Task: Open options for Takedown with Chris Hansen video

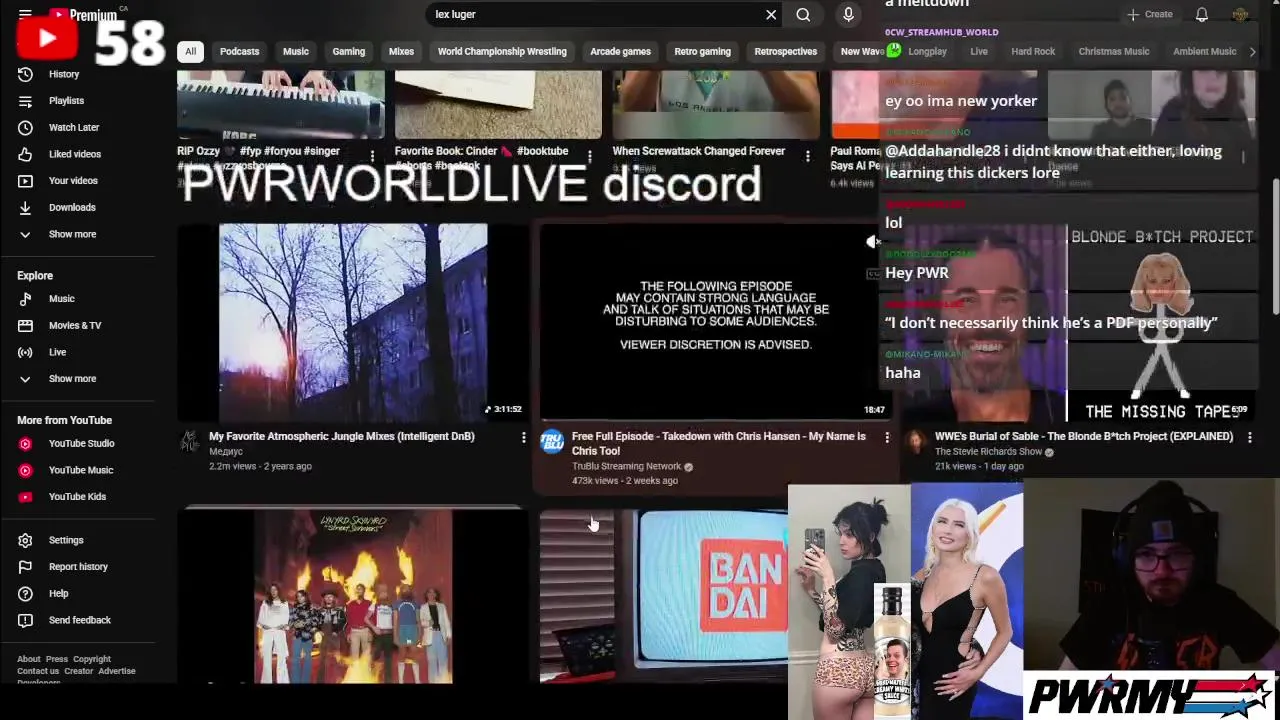Action: (886, 437)
